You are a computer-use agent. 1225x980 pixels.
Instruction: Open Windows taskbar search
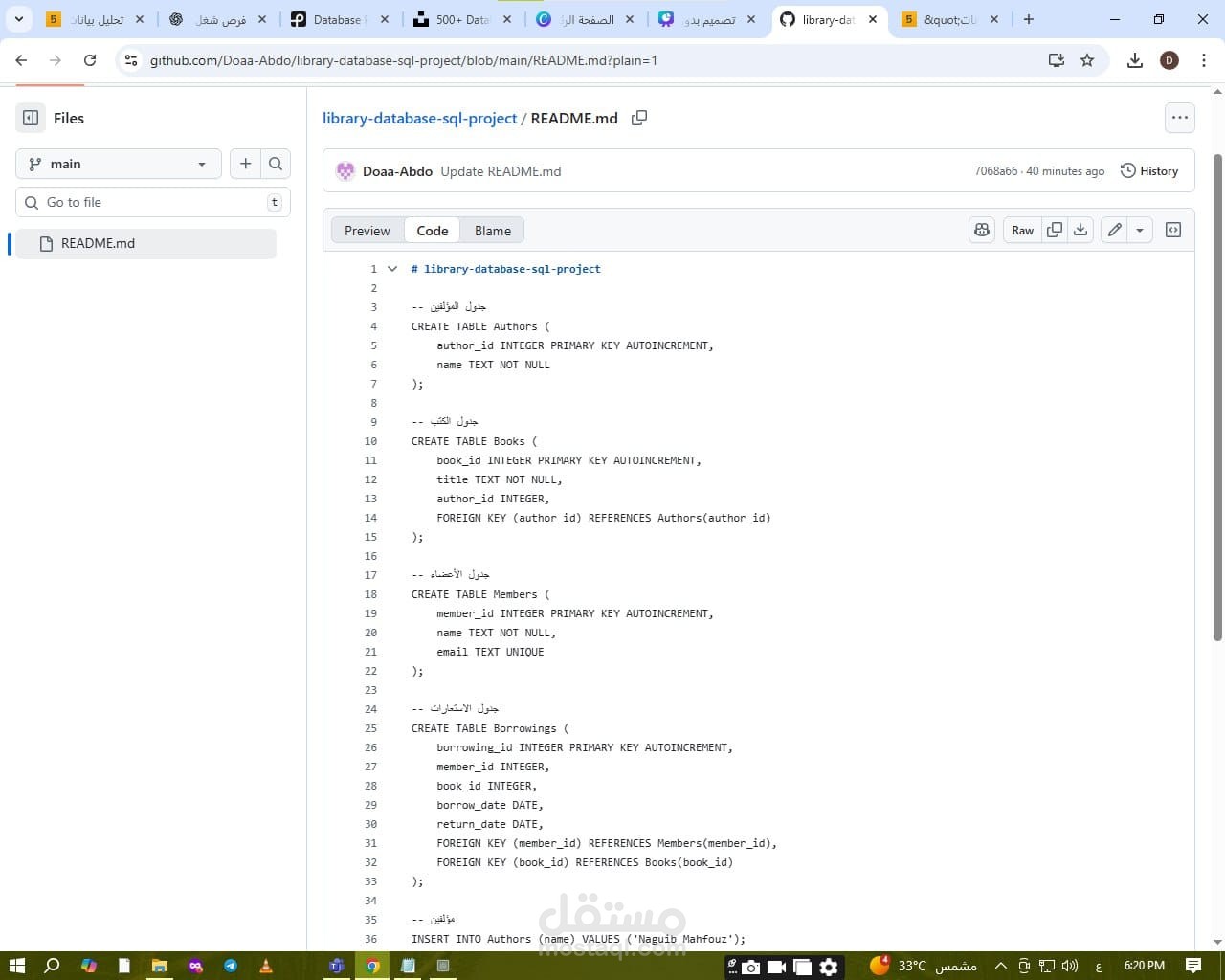(x=53, y=966)
